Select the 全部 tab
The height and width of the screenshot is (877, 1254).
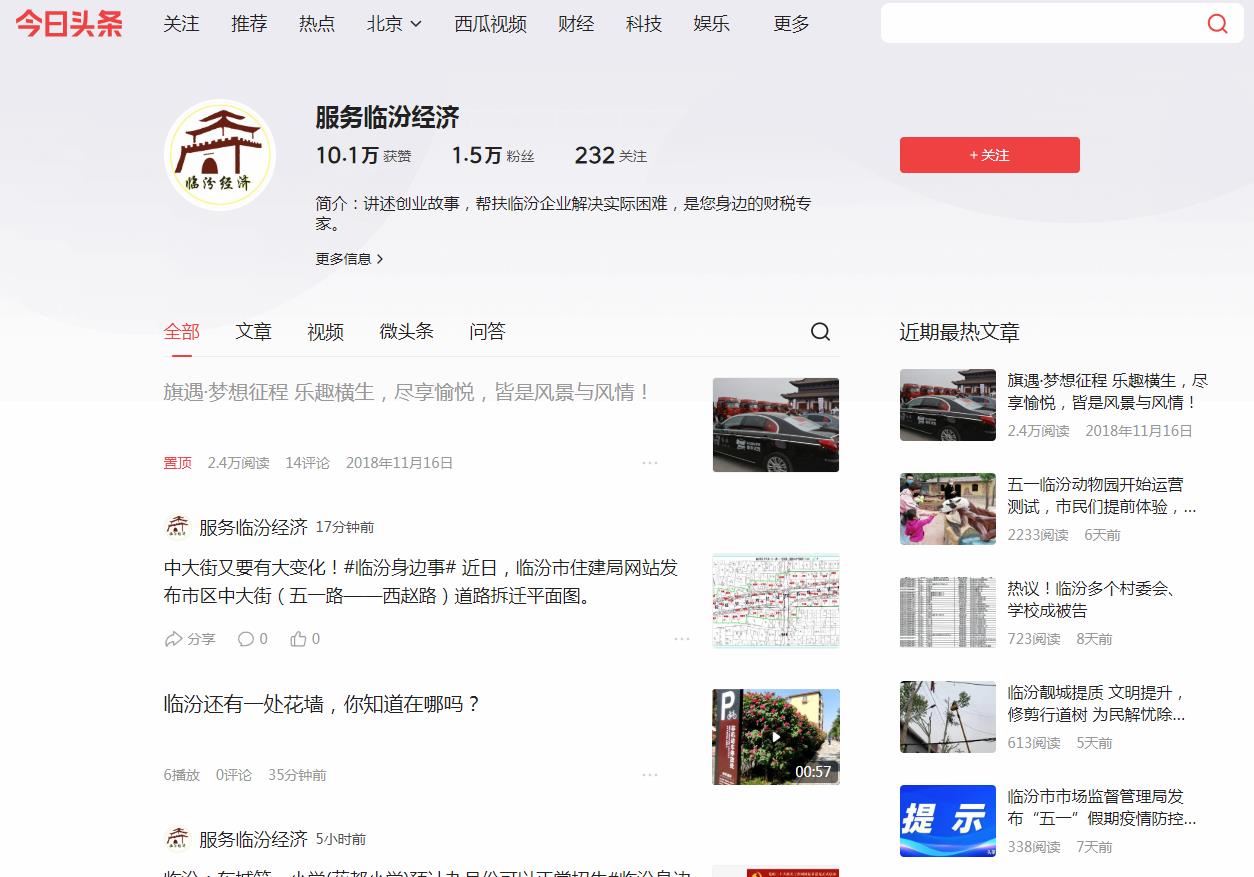(x=182, y=332)
